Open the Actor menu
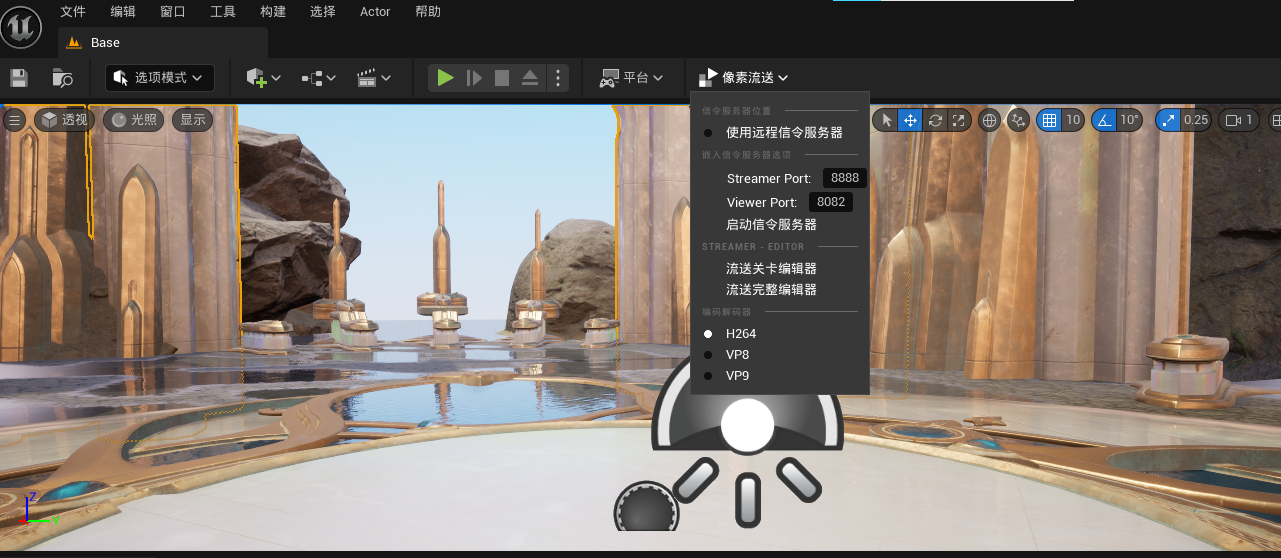The height and width of the screenshot is (558, 1281). [375, 12]
